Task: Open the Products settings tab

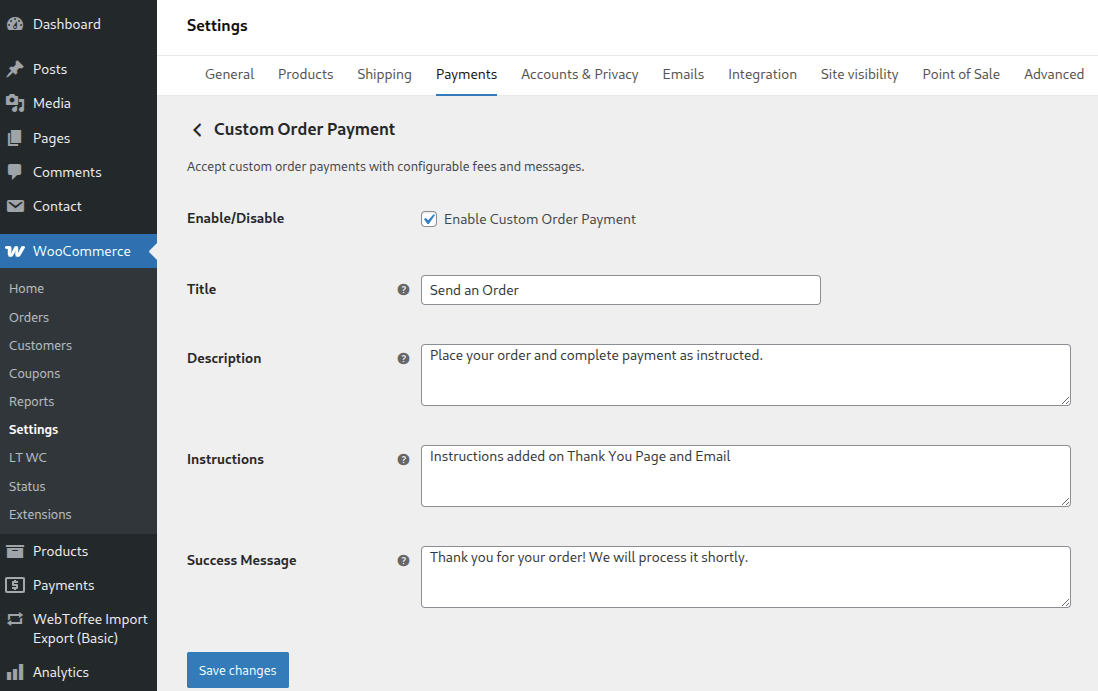Action: tap(305, 75)
